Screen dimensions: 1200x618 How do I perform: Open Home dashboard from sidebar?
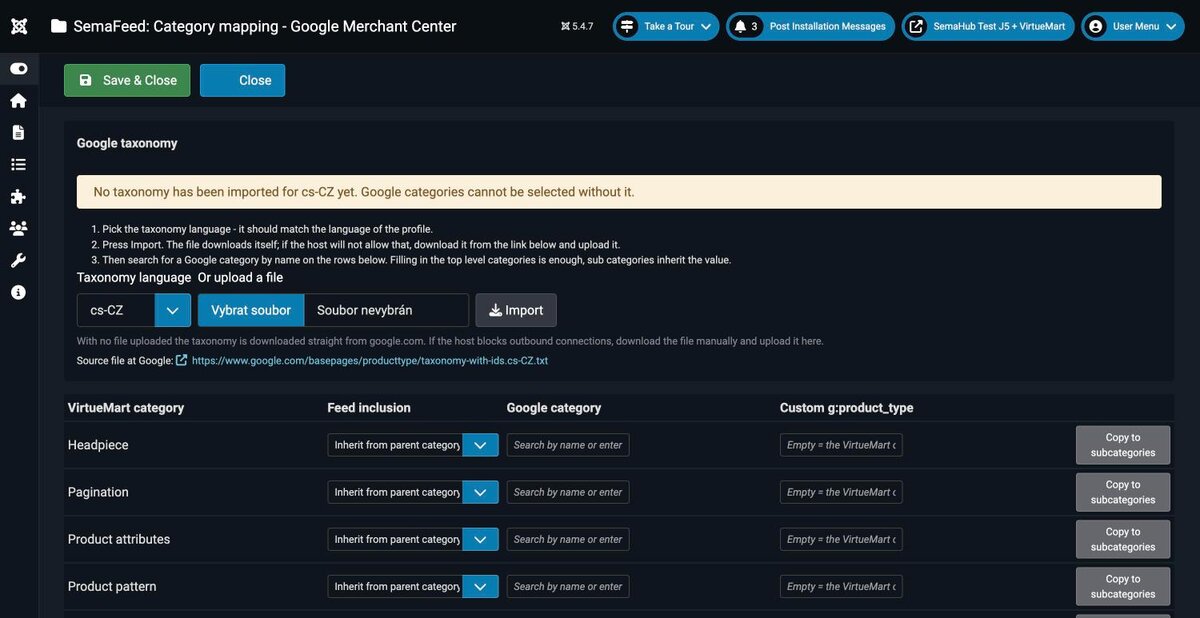pos(18,101)
